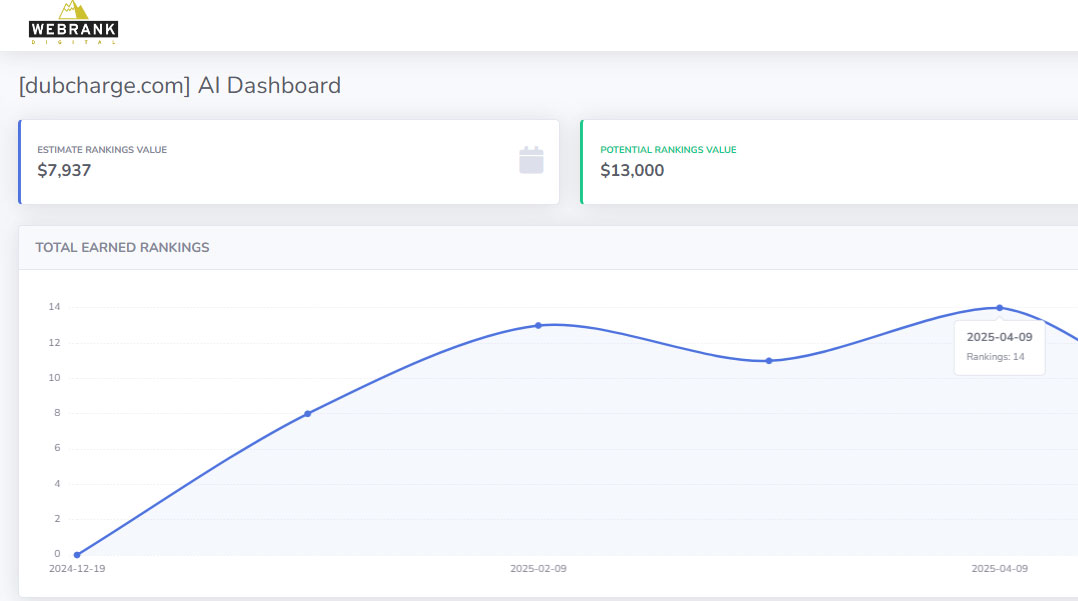Select the chart data point at 2024-12-19

click(x=77, y=554)
